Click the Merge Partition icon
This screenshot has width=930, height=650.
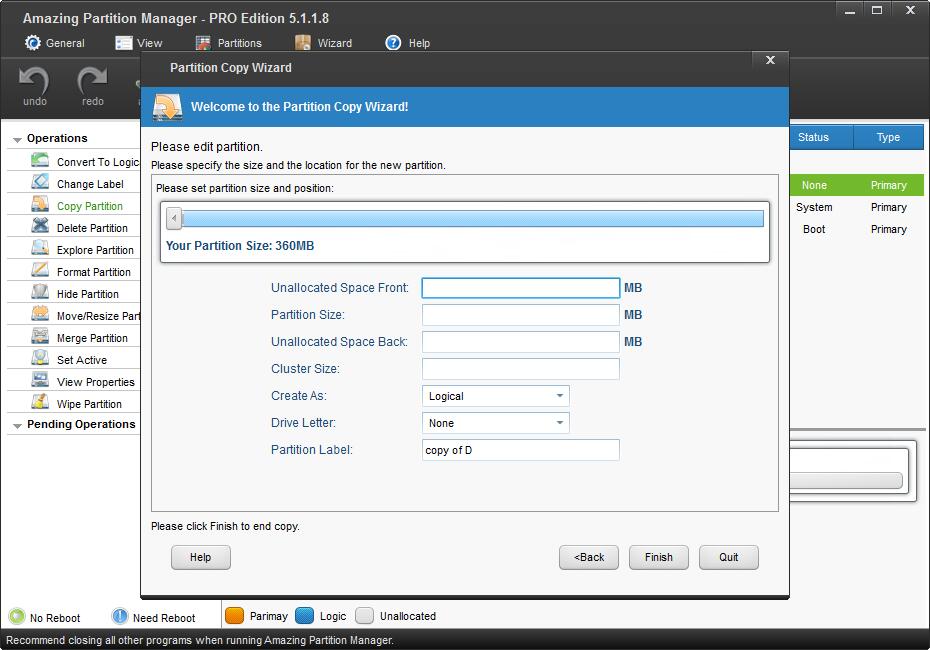pyautogui.click(x=40, y=336)
